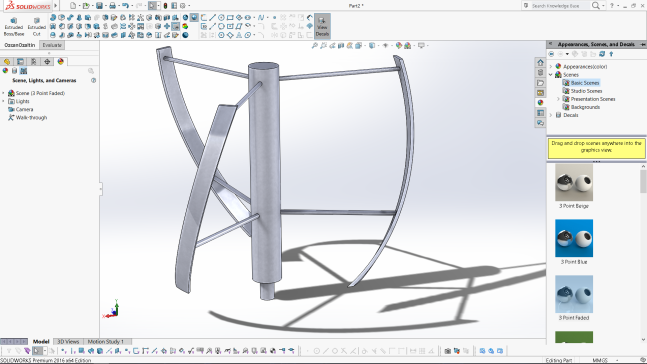The height and width of the screenshot is (364, 647).
Task: Open Design Library tab in task pane
Action: [x=540, y=73]
